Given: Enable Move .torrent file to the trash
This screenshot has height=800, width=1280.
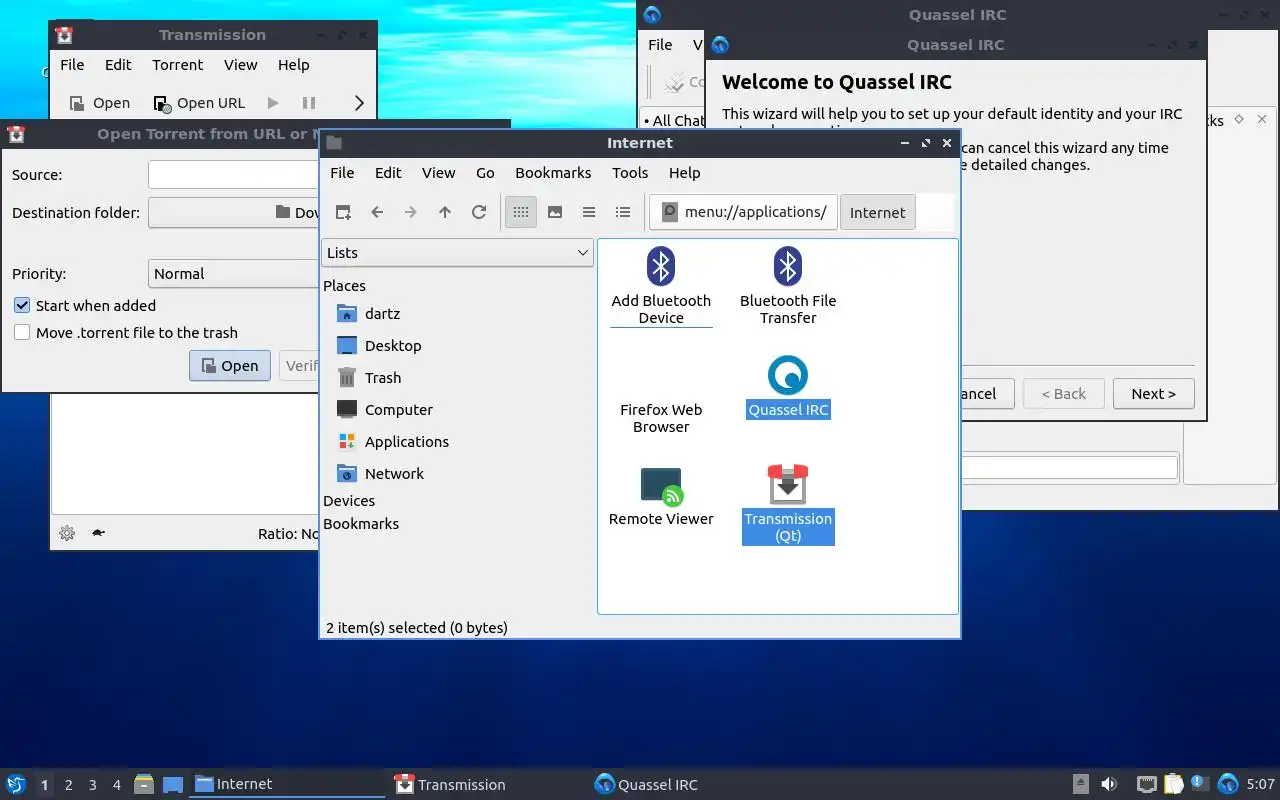Looking at the screenshot, I should coord(22,332).
